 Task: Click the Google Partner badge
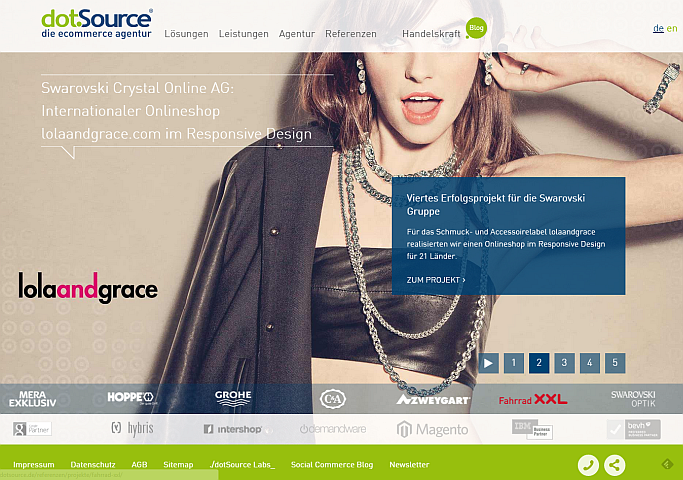32,429
